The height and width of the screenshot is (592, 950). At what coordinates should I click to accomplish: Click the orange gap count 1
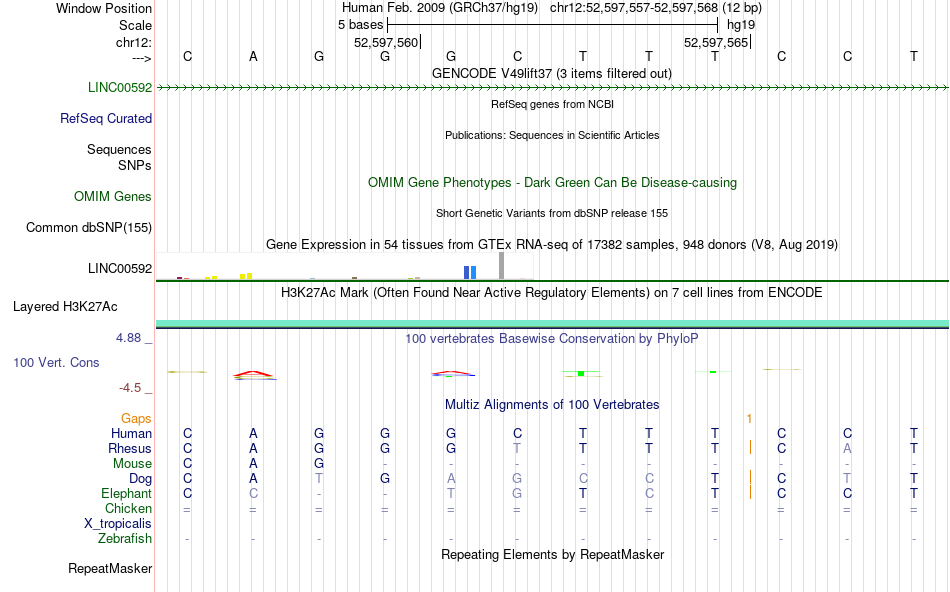749,419
